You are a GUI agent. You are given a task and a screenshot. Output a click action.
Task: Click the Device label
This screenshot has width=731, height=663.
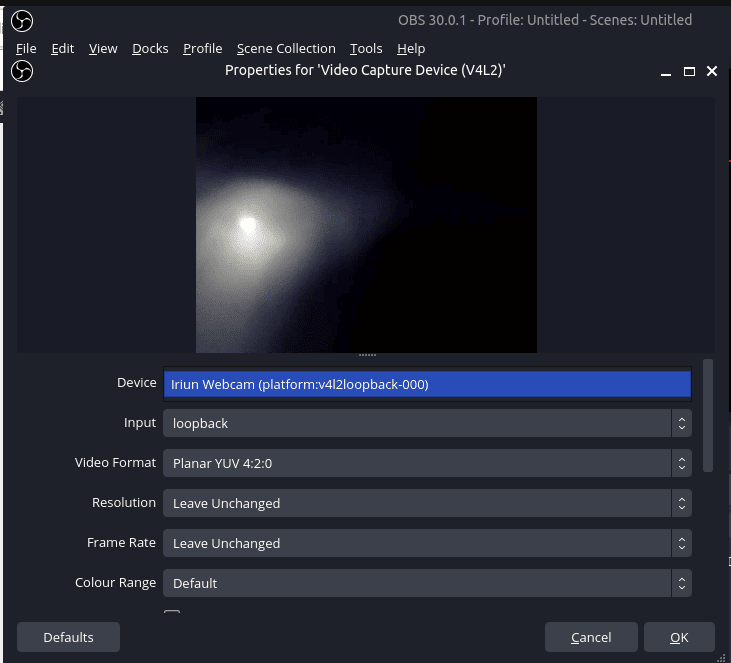click(x=137, y=382)
